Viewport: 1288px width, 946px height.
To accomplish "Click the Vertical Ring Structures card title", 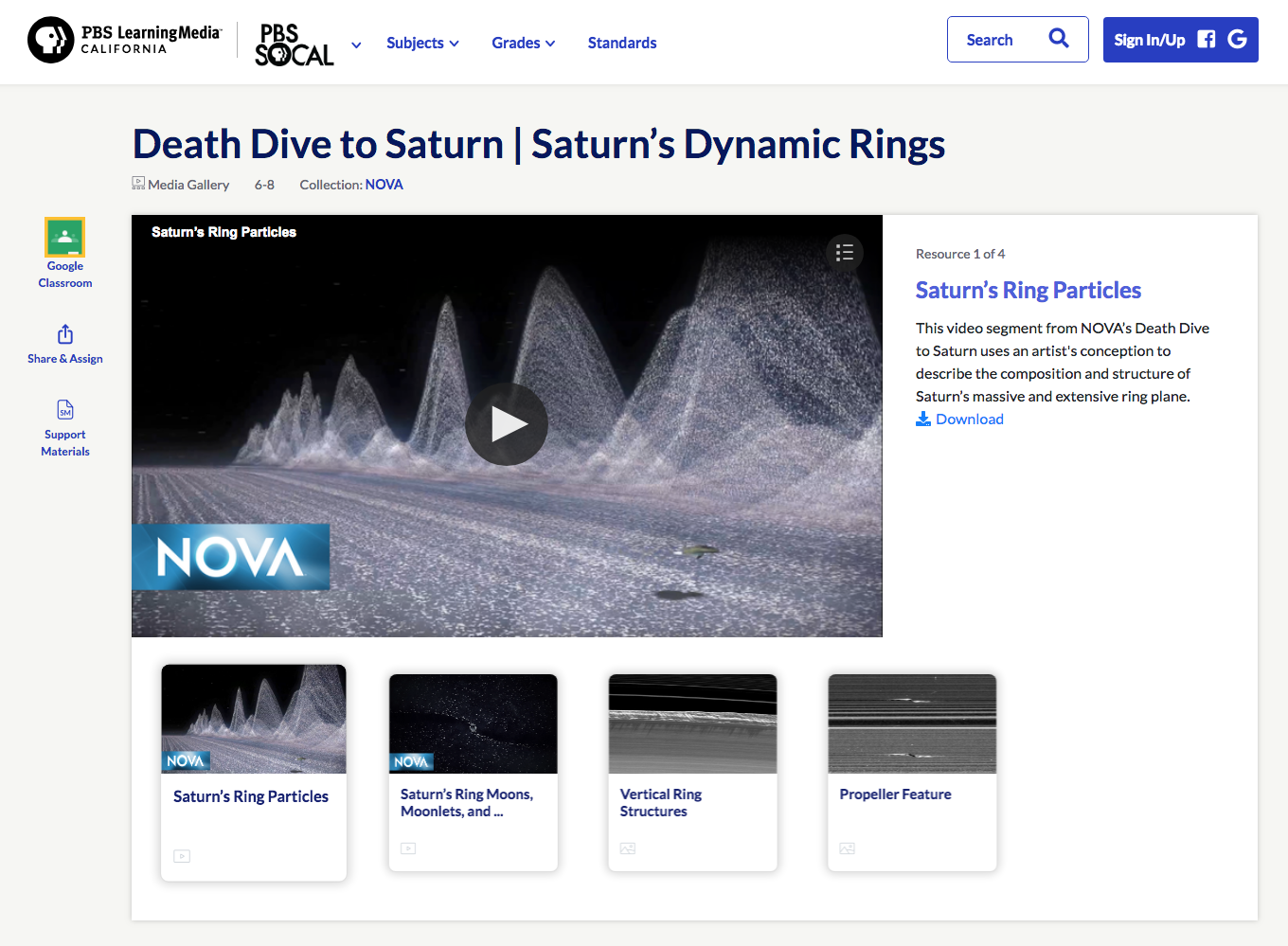I will [661, 803].
